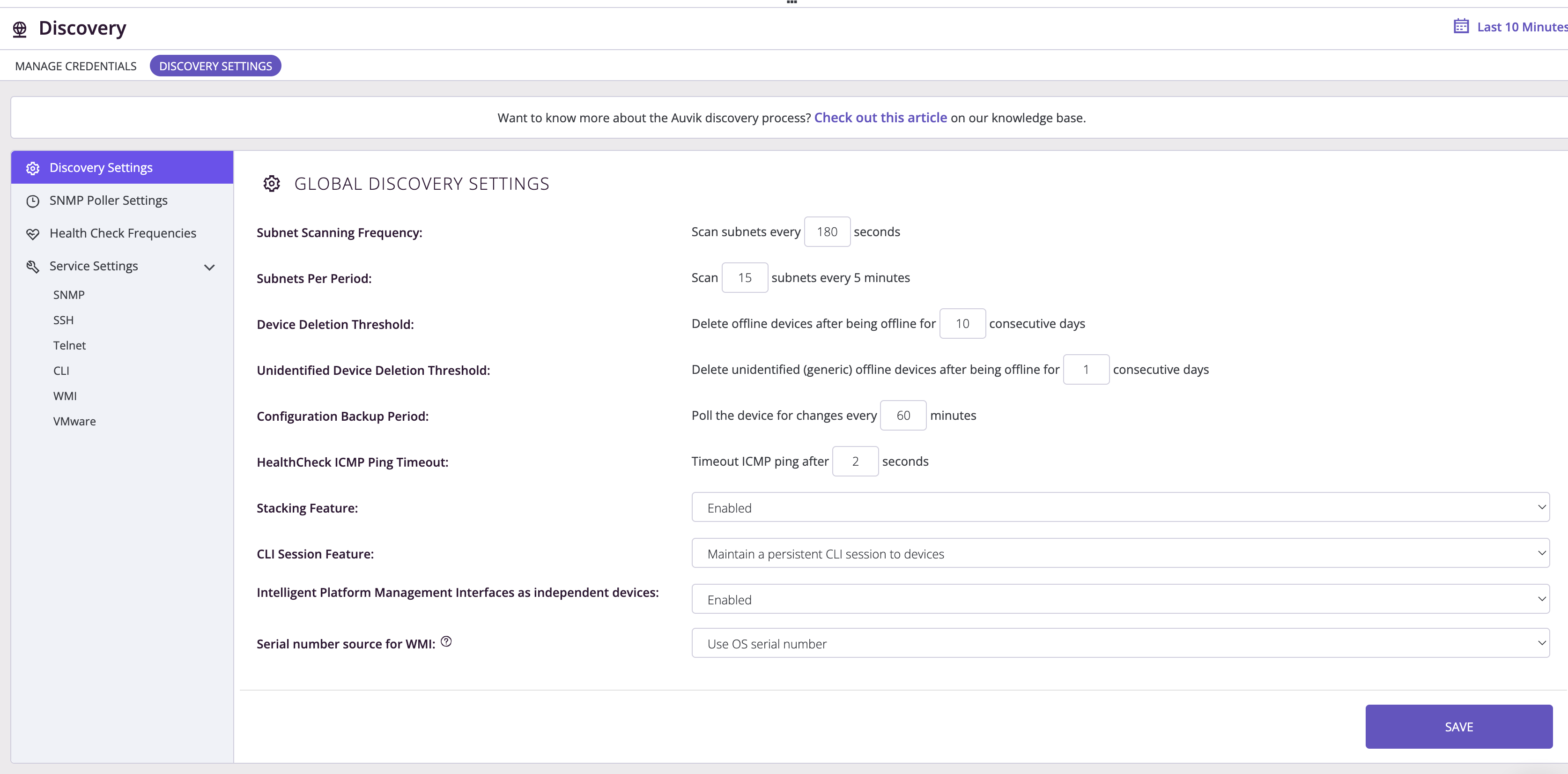This screenshot has width=1568, height=774.
Task: Click the Global Discovery Settings gear icon
Action: 272,183
